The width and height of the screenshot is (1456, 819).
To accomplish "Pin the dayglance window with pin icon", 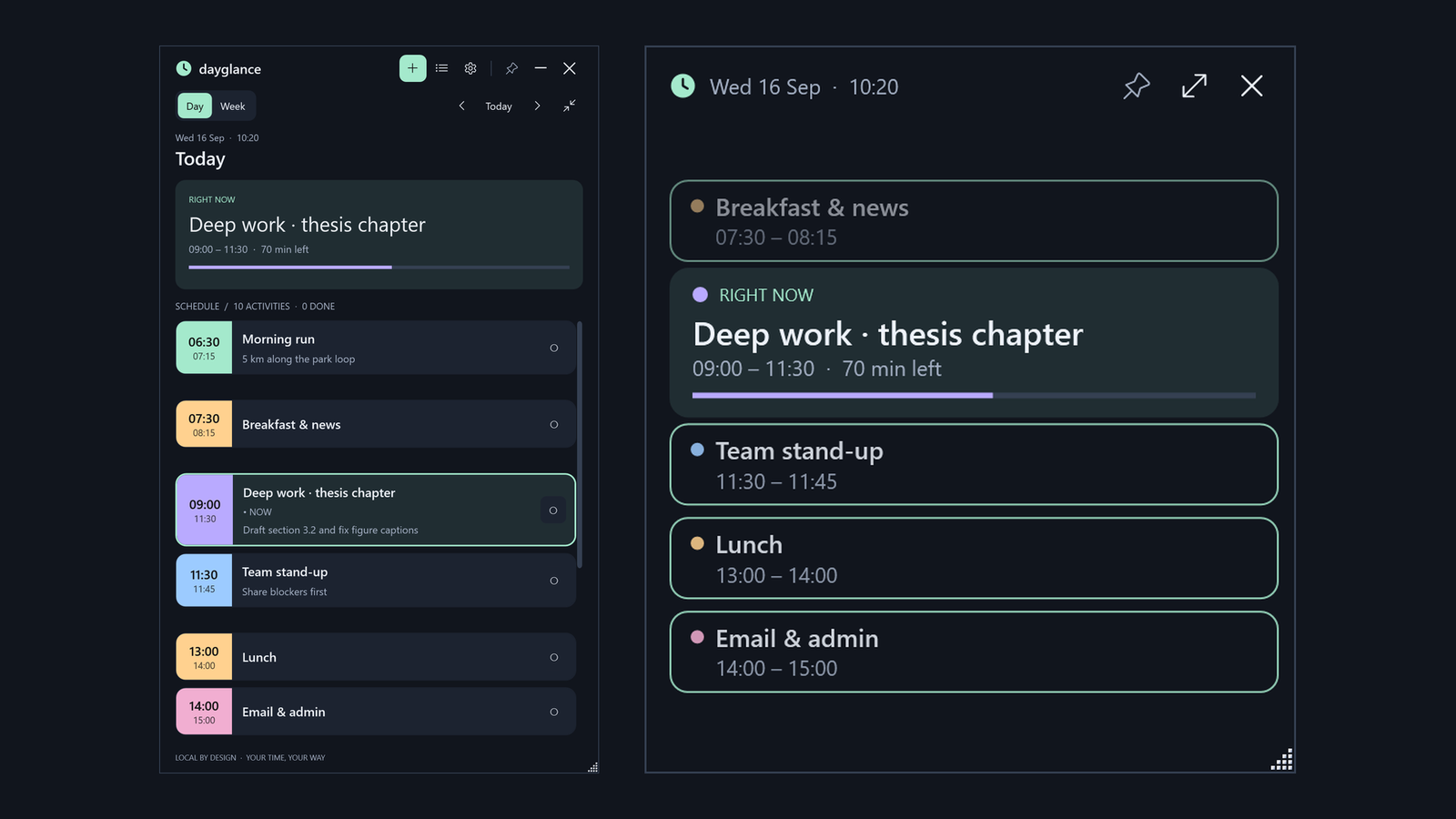I will pos(511,68).
